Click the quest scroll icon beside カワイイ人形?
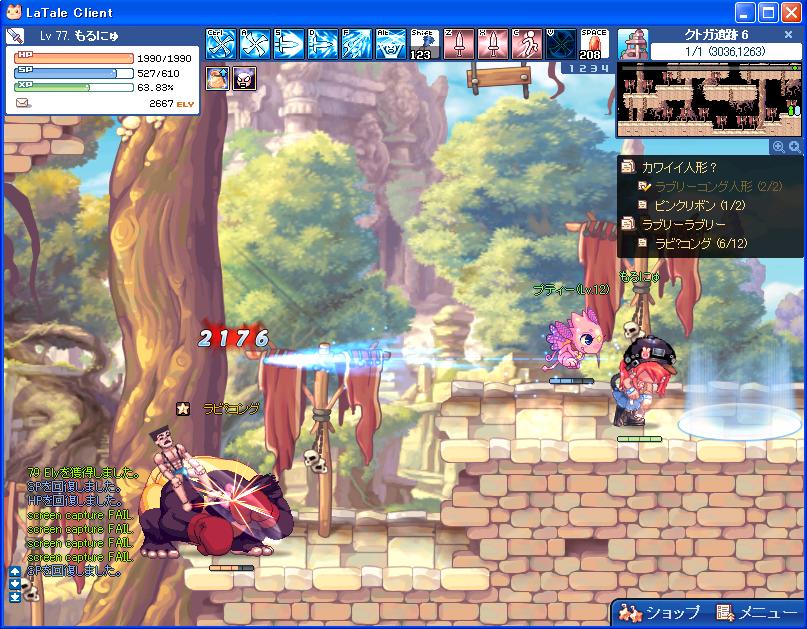807x629 pixels. pos(628,167)
